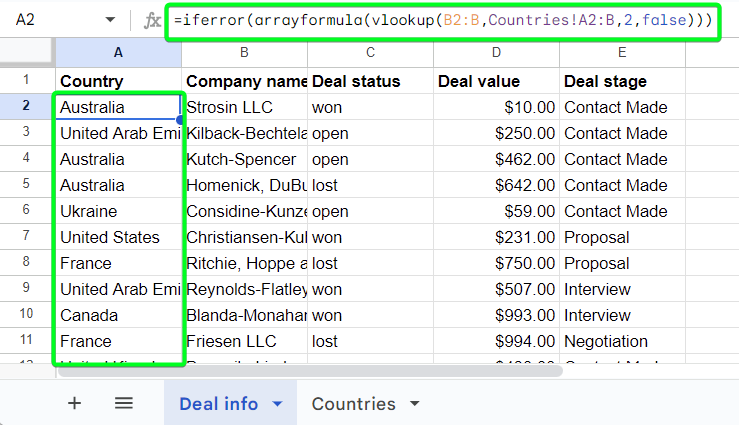This screenshot has height=425, width=739.
Task: Select 'lost' status for Friesen LLC
Action: pos(370,341)
